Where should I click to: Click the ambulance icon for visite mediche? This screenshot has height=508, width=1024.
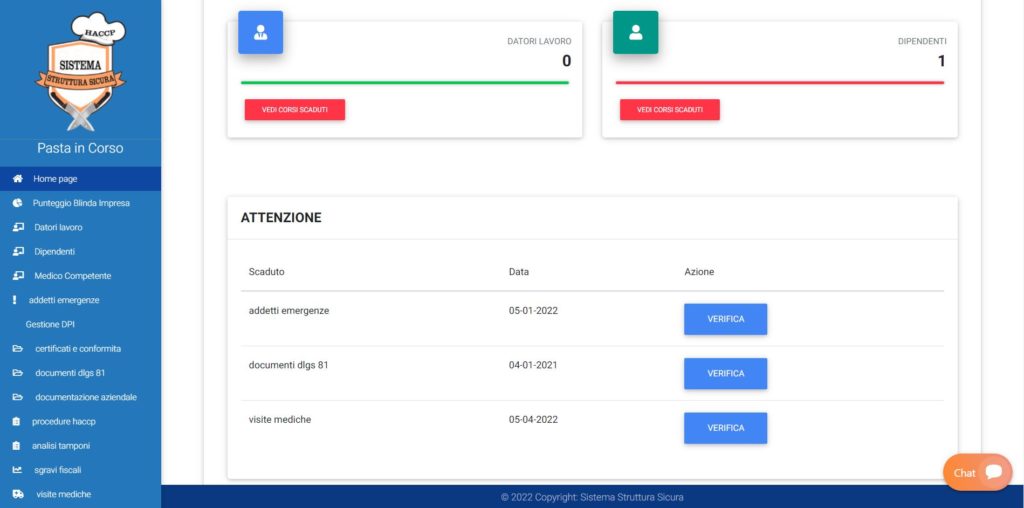18,494
